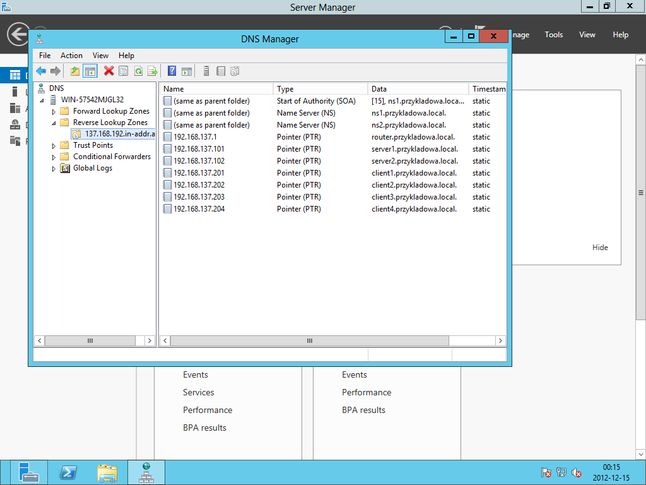The height and width of the screenshot is (485, 646).
Task: Toggle the Show/Hide Console Tree icon
Action: point(90,71)
